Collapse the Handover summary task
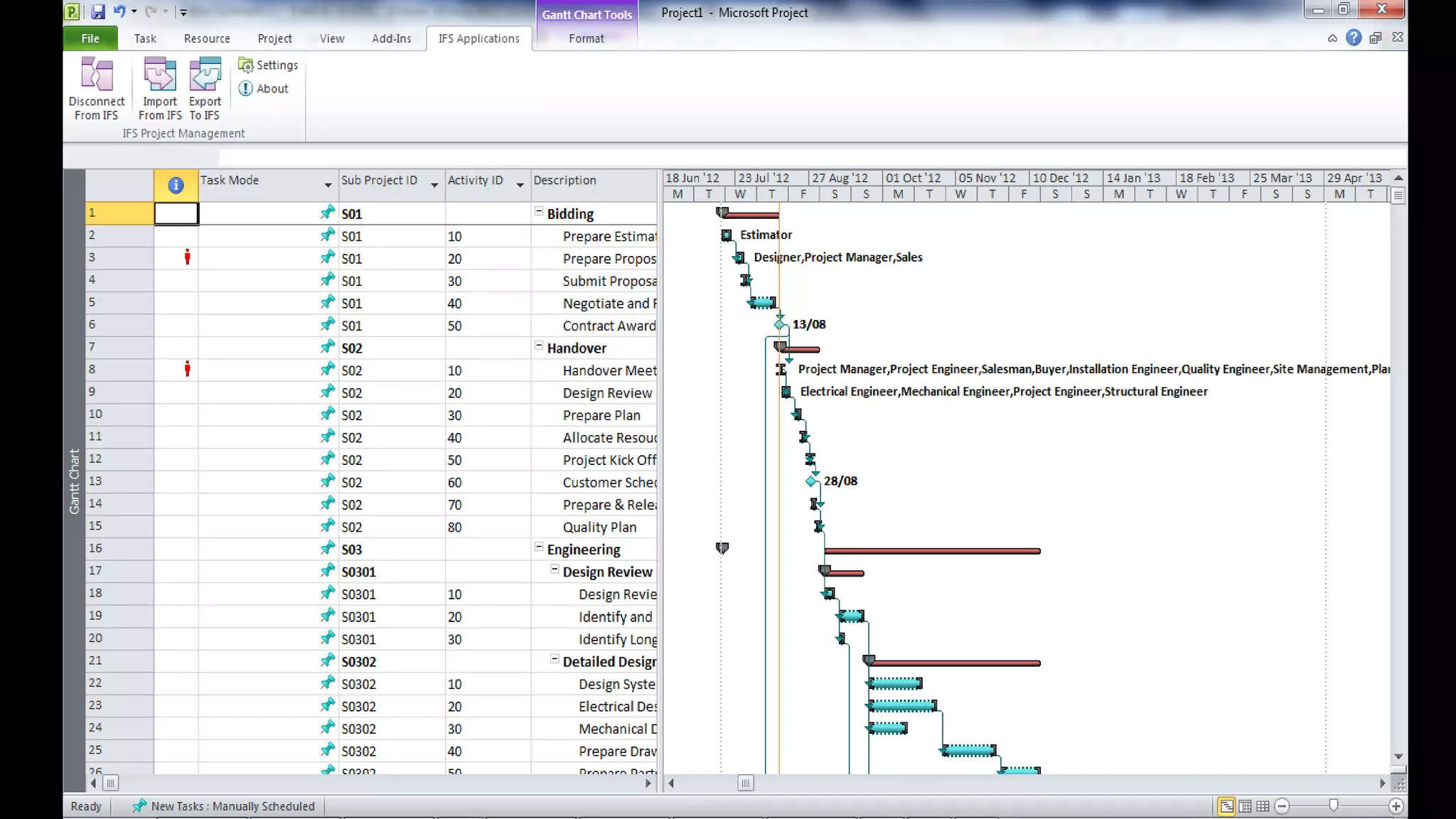This screenshot has height=819, width=1456. (539, 346)
